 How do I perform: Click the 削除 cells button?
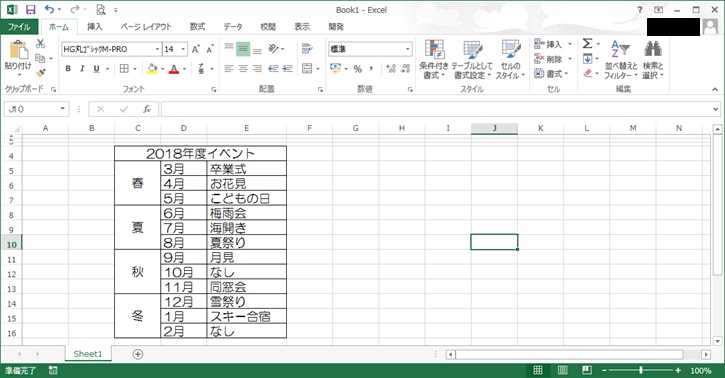[553, 59]
